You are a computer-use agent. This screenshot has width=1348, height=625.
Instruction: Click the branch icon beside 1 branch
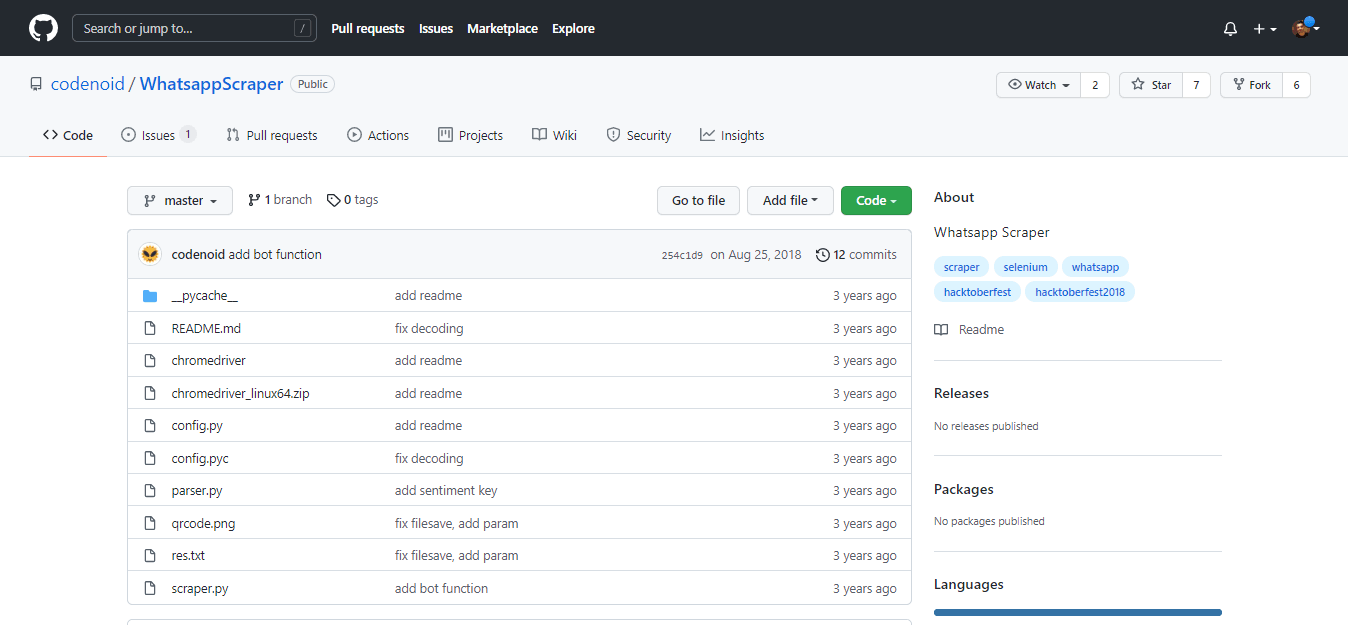[x=254, y=200]
